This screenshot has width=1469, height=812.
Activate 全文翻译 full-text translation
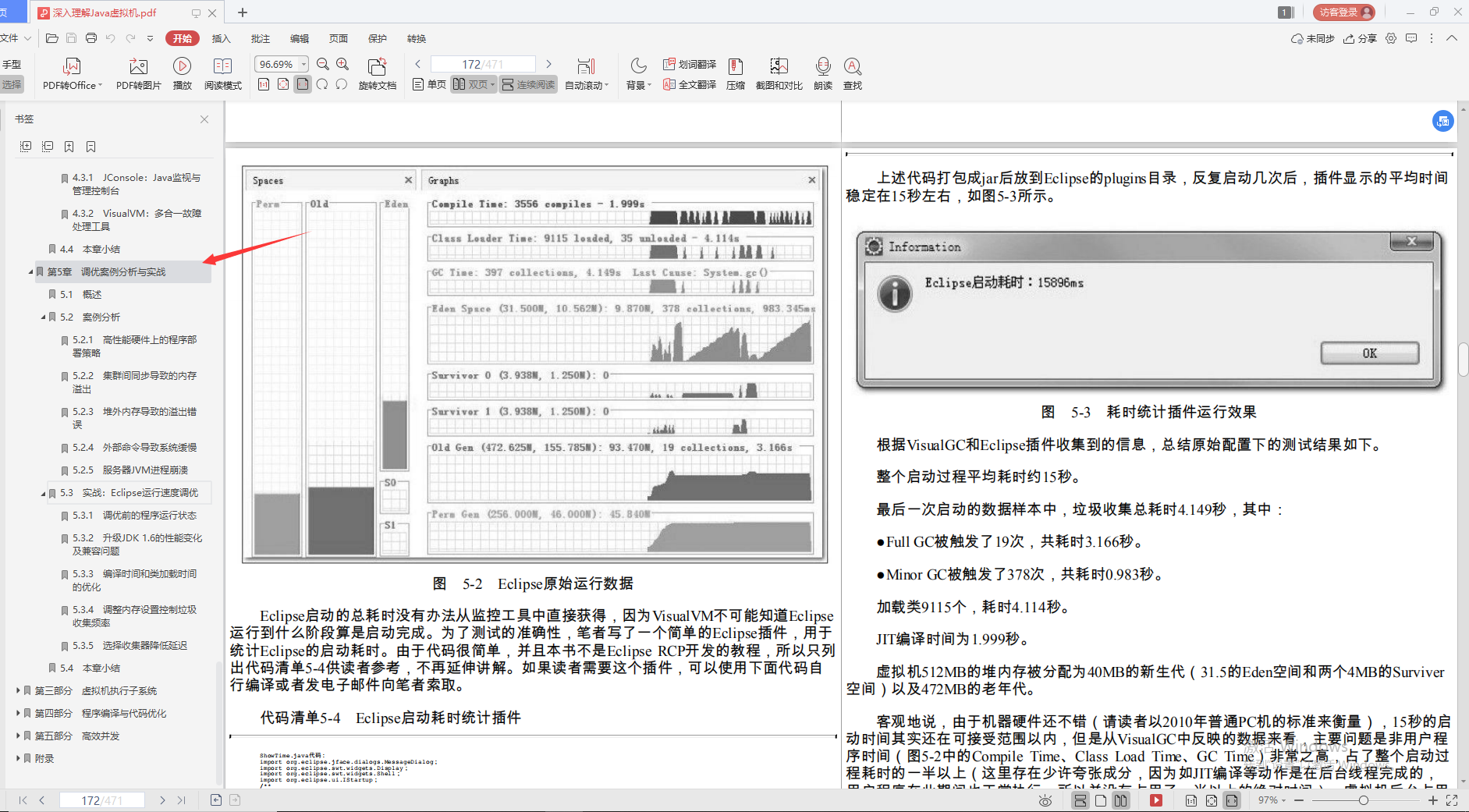coord(688,84)
